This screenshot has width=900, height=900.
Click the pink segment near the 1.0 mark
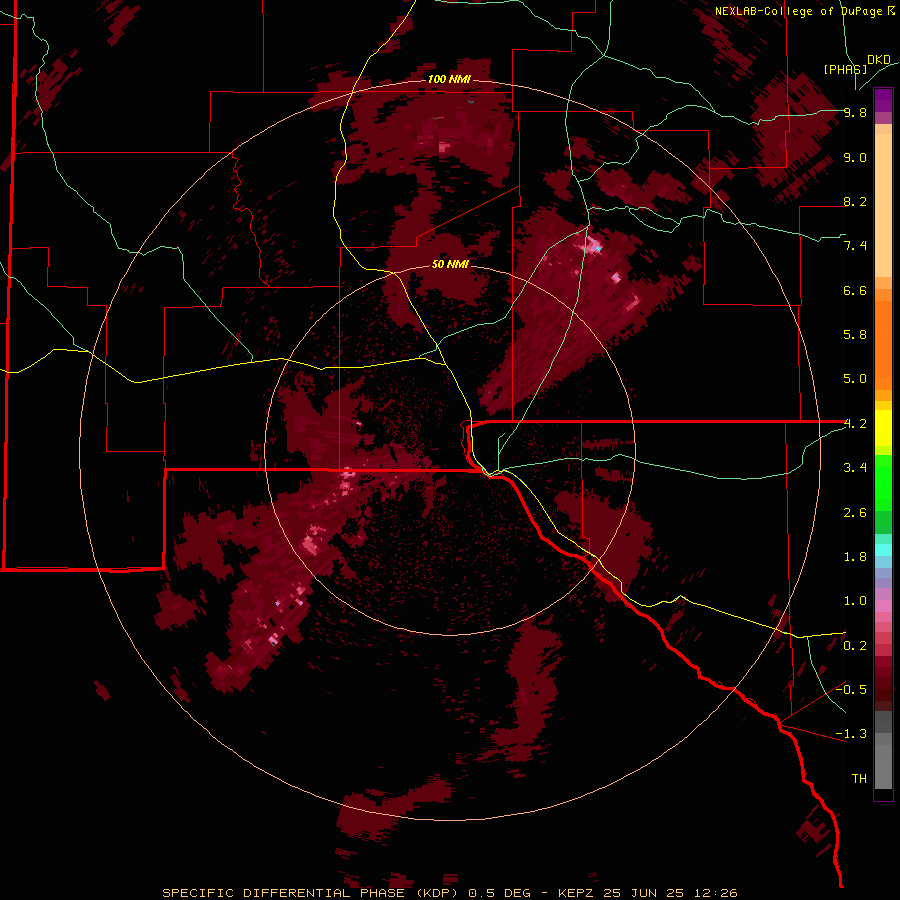(883, 606)
